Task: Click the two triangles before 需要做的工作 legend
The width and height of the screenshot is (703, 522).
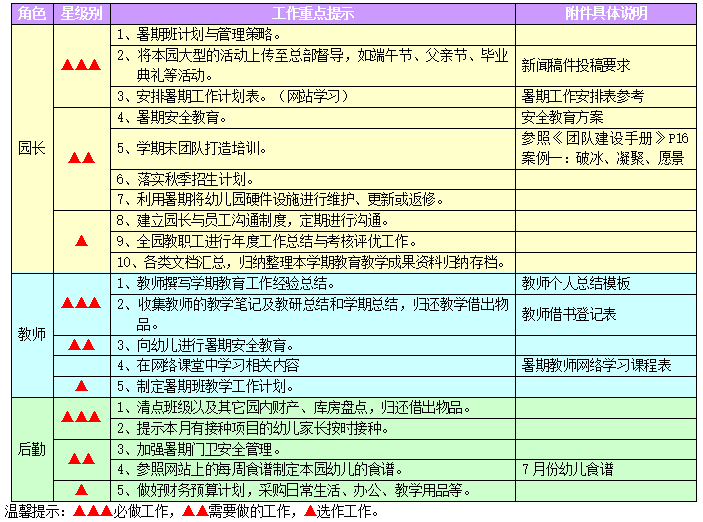Action: (195, 511)
